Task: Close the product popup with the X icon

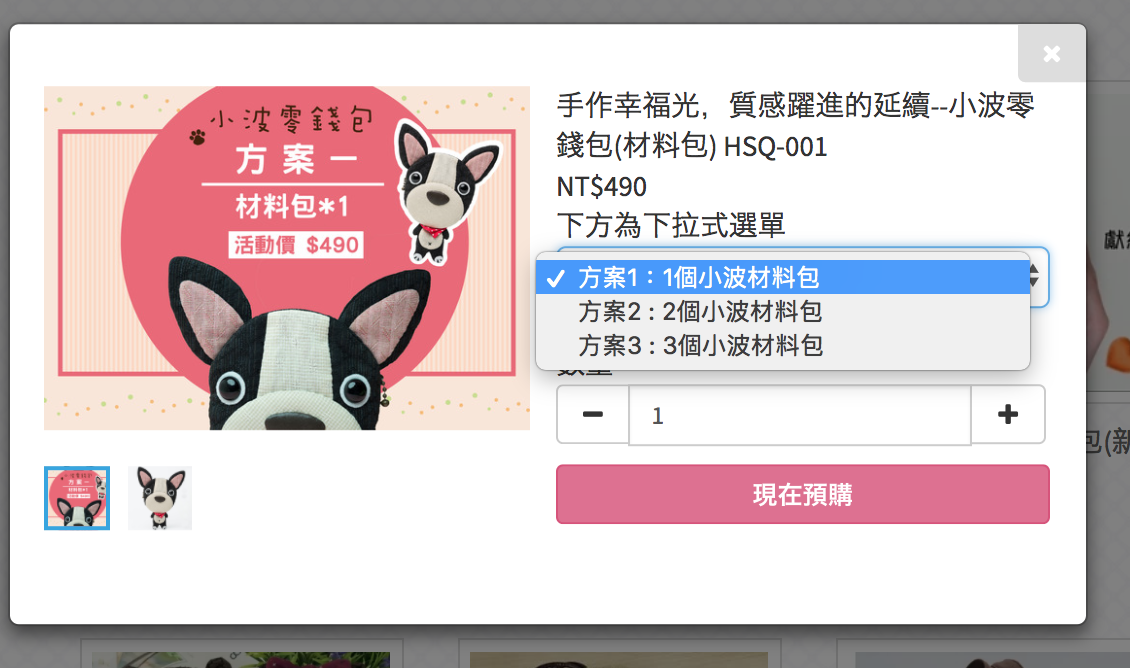Action: [x=1051, y=53]
